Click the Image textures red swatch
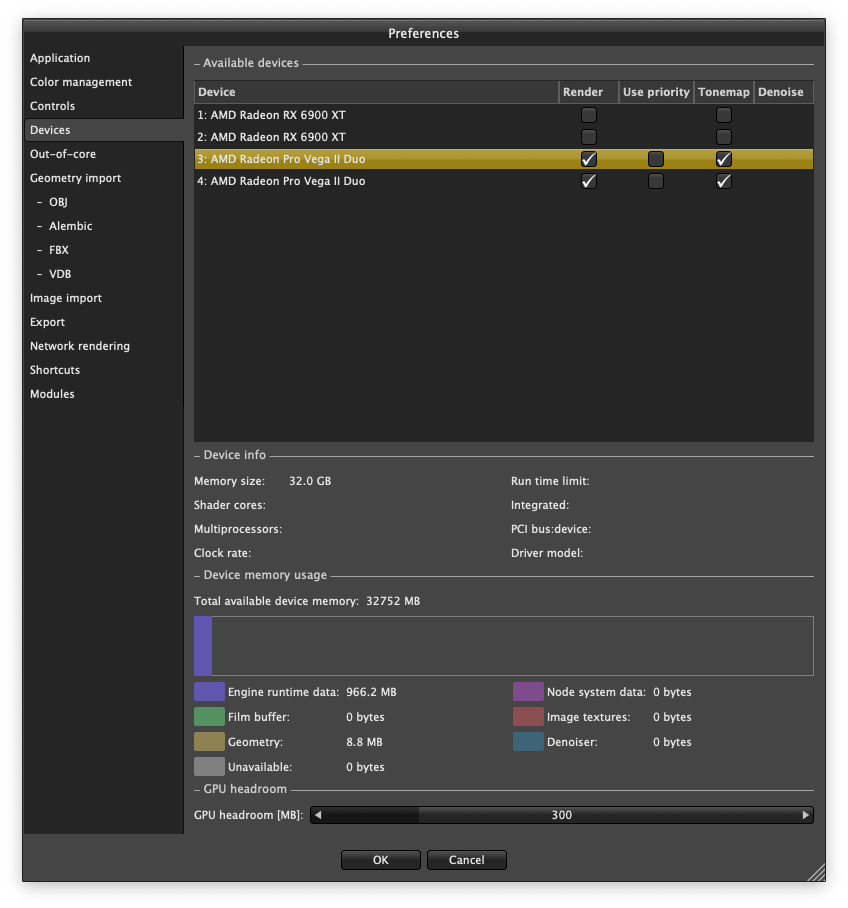The width and height of the screenshot is (848, 908). [528, 717]
